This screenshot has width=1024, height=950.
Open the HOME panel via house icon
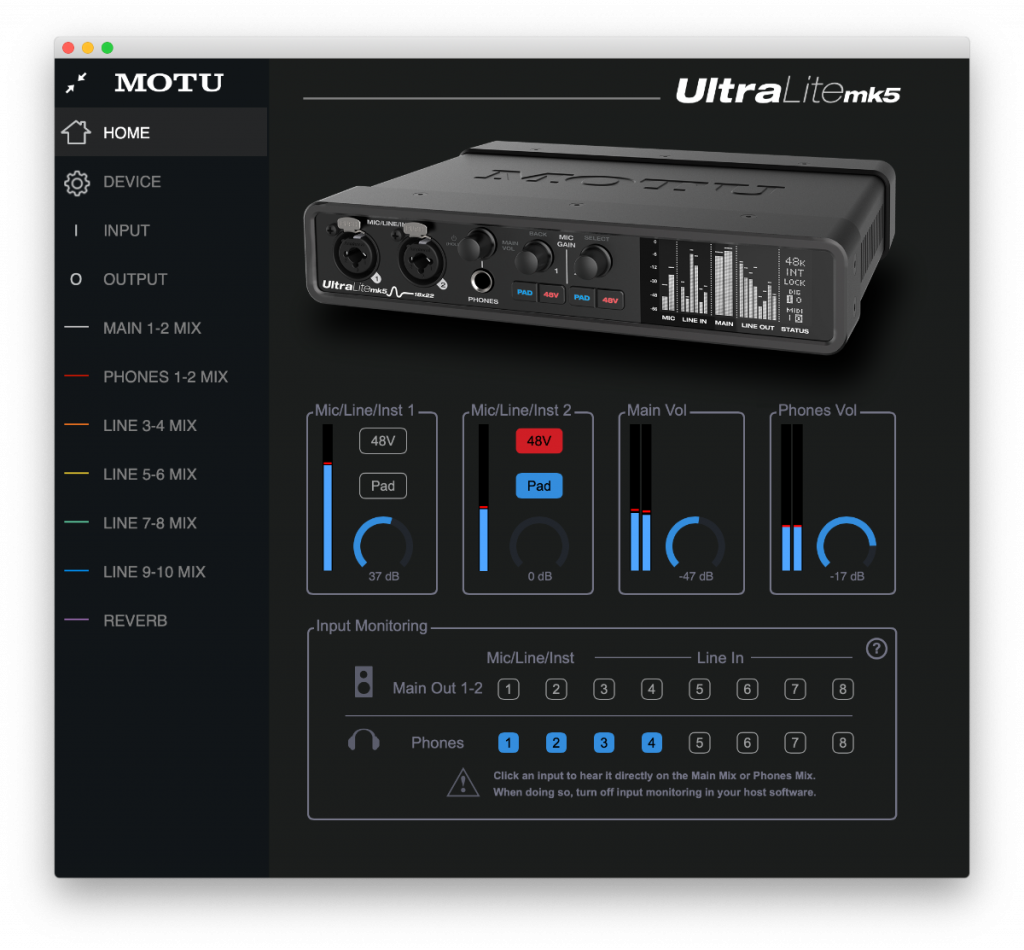76,132
